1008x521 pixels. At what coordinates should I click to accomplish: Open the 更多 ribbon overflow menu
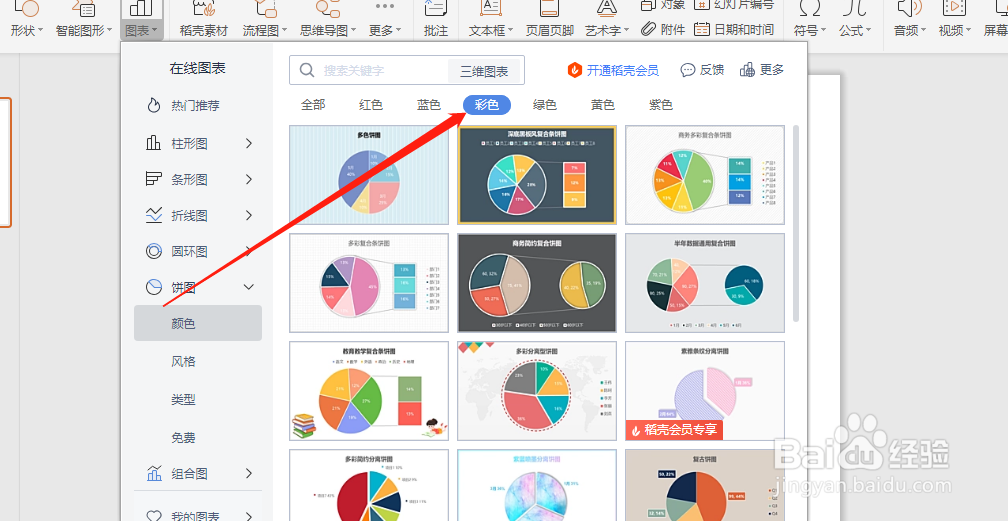coord(385,19)
